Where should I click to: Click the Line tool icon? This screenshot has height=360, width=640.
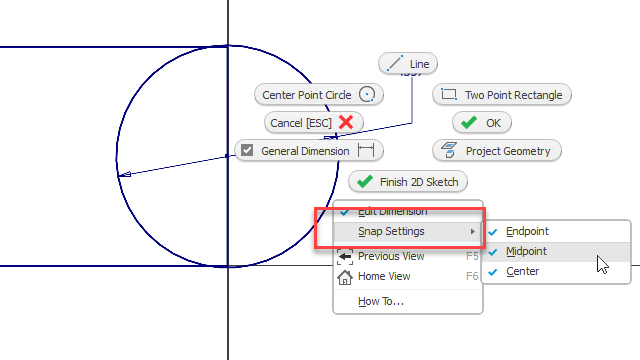point(395,63)
